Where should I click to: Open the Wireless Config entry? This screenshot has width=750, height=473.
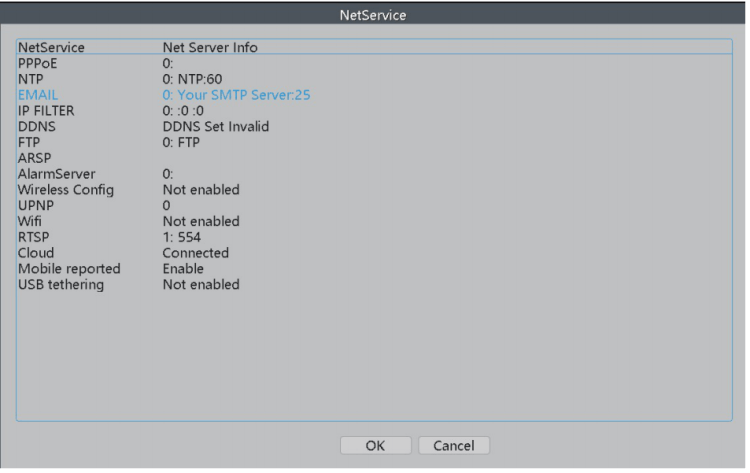[66, 190]
